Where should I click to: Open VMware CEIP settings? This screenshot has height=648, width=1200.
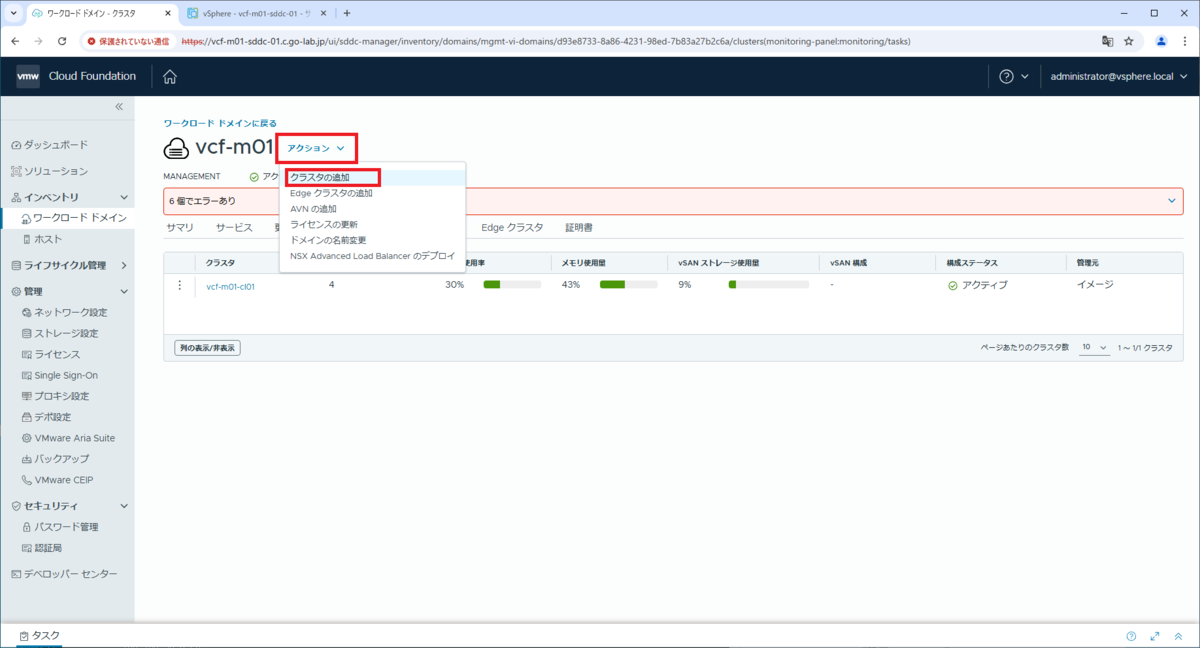(58, 480)
